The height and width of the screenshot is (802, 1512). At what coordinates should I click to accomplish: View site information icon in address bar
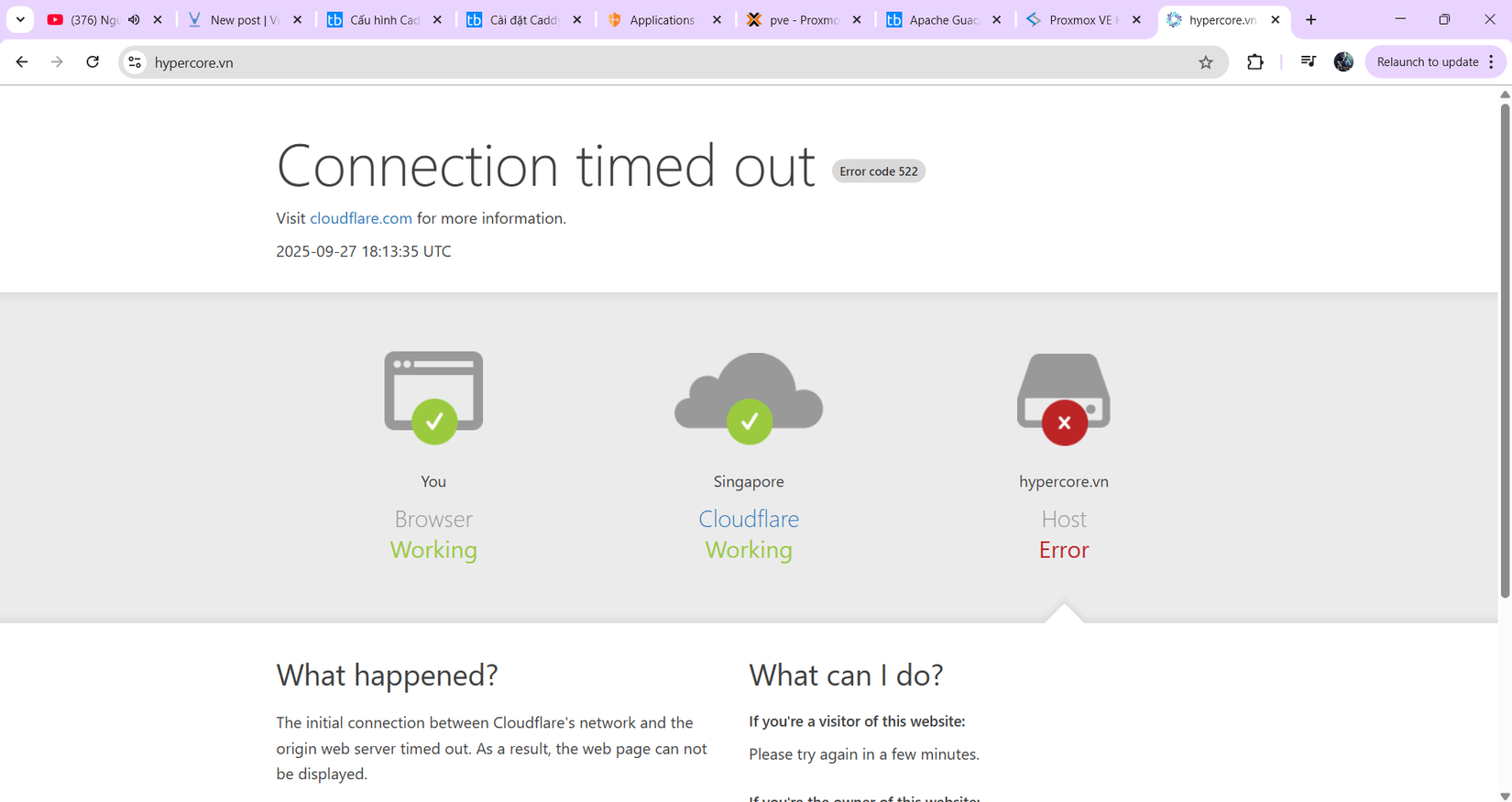click(135, 62)
